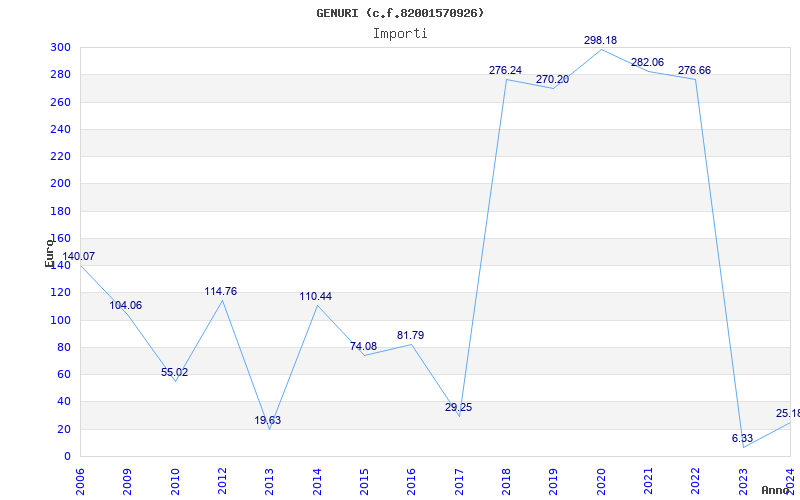Select the 104.06 data label
Image resolution: width=800 pixels, height=500 pixels.
126,306
